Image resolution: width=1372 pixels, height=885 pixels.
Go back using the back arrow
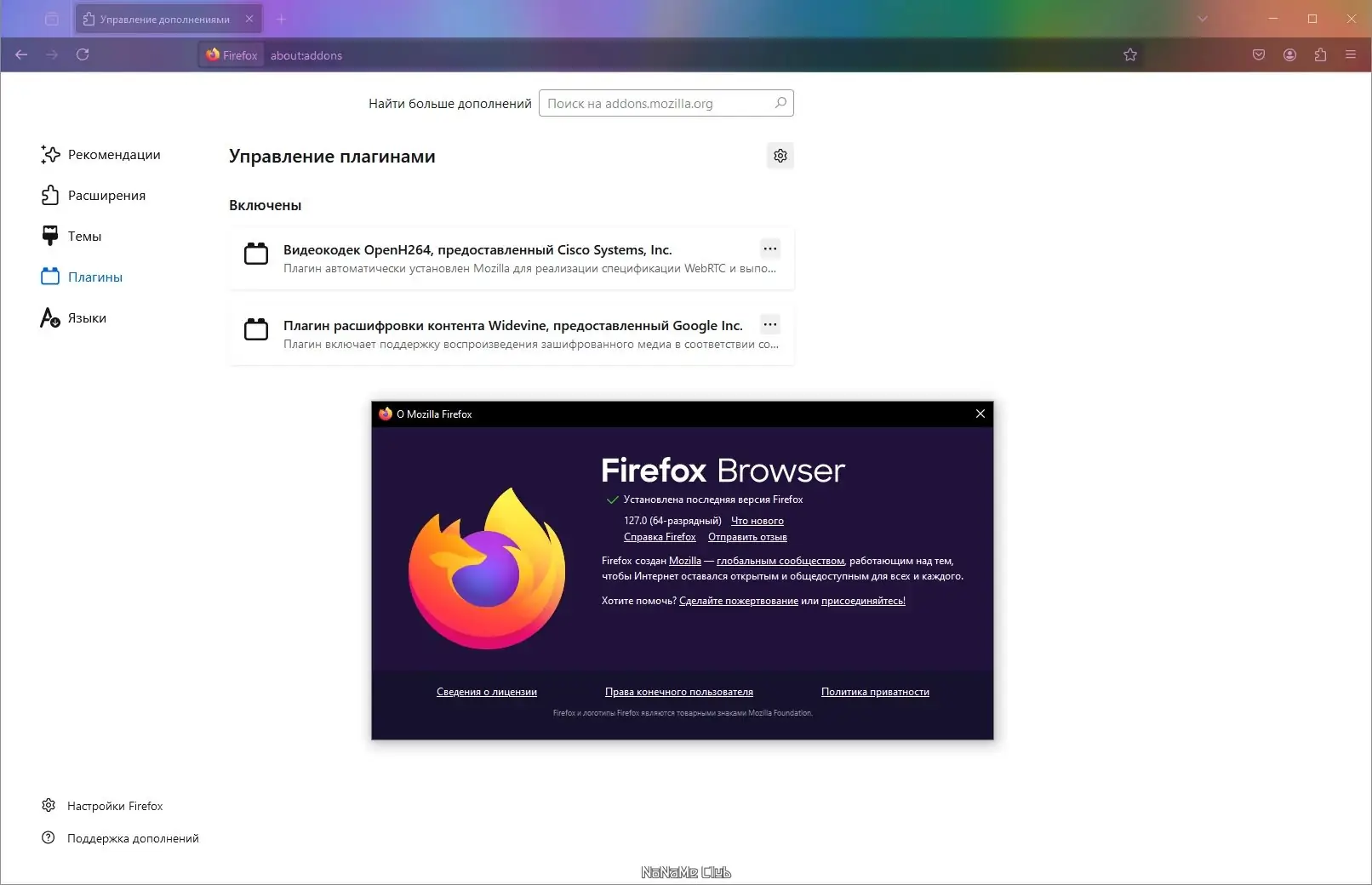21,54
